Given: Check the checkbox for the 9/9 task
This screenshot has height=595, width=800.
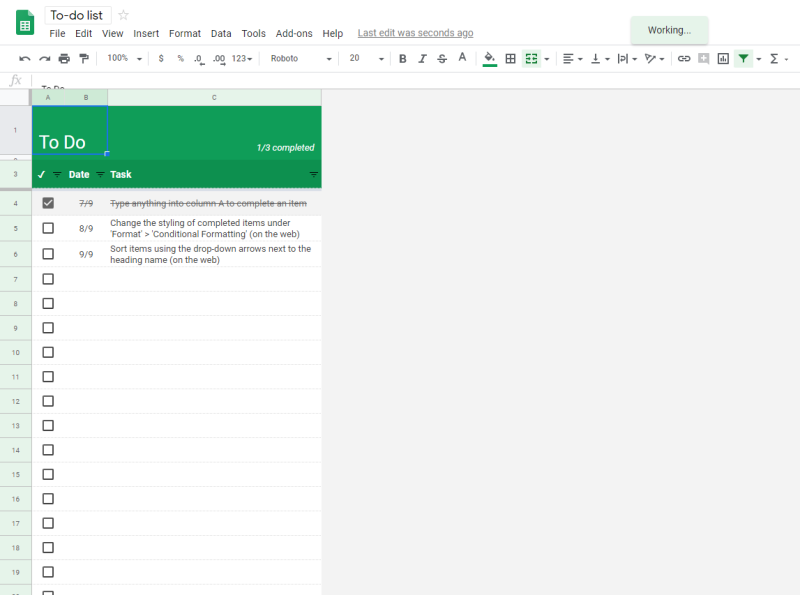Looking at the screenshot, I should coord(48,254).
